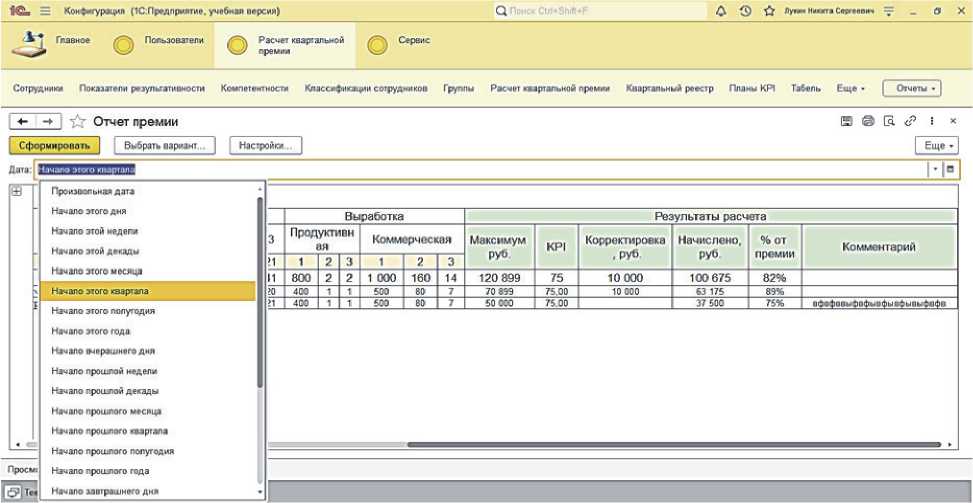Choose Произвольная дата option
973x503 pixels.
coord(93,191)
